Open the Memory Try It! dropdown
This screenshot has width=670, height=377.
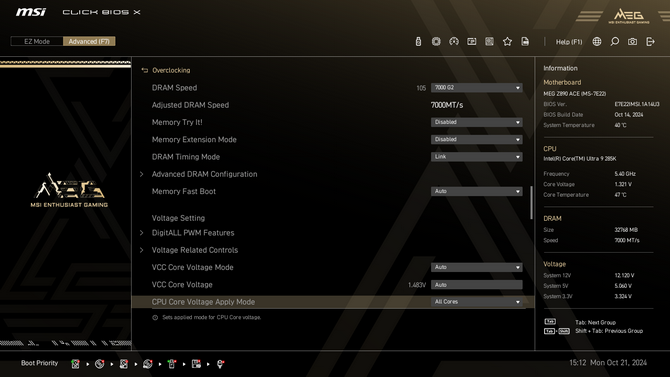pos(476,122)
